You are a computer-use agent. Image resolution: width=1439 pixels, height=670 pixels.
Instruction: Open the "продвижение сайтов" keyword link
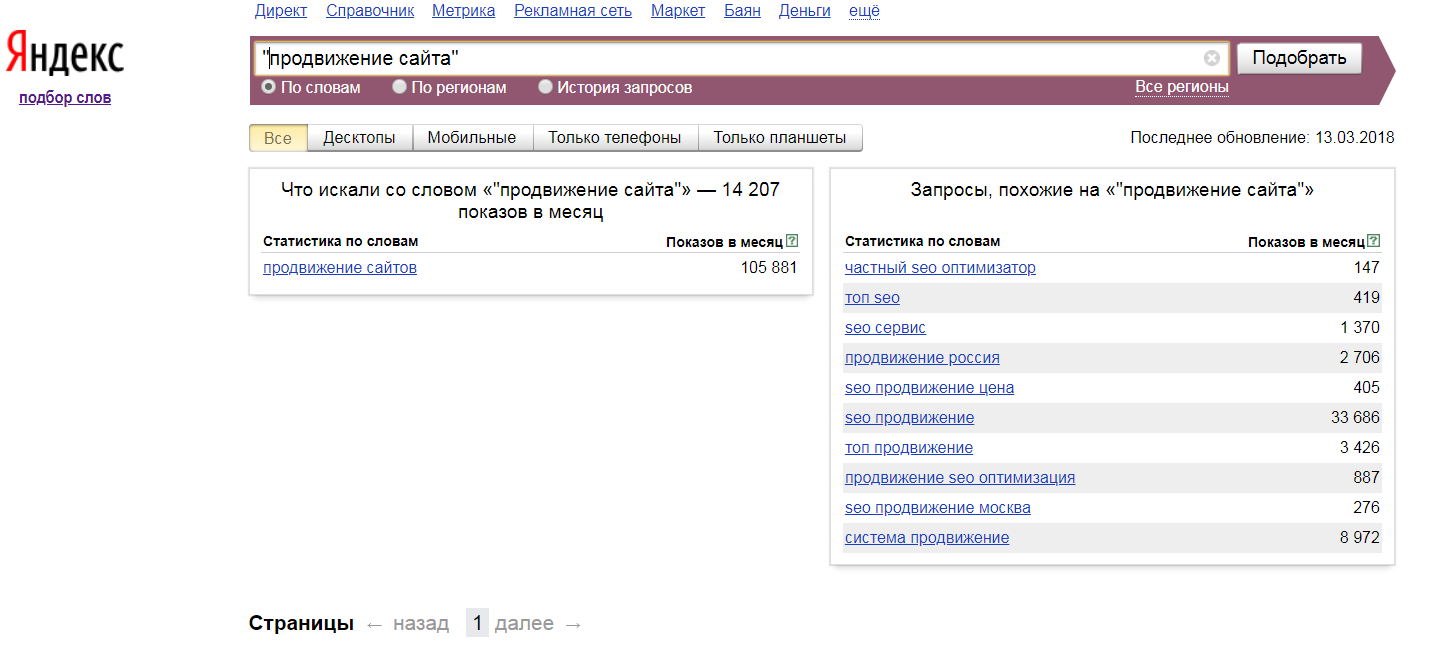click(340, 268)
